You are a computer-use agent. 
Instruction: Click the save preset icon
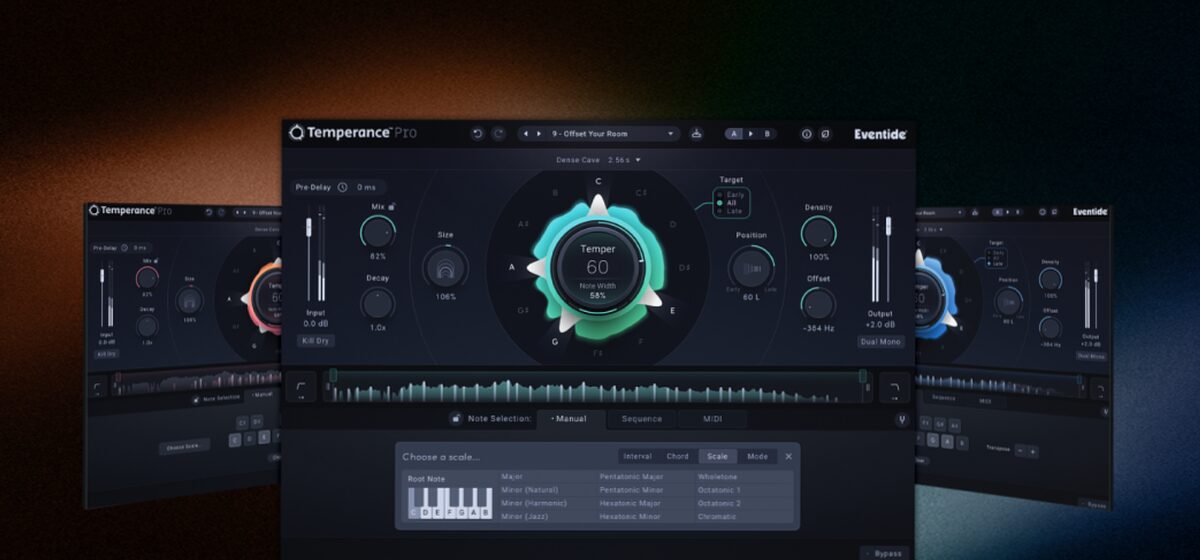pyautogui.click(x=697, y=133)
